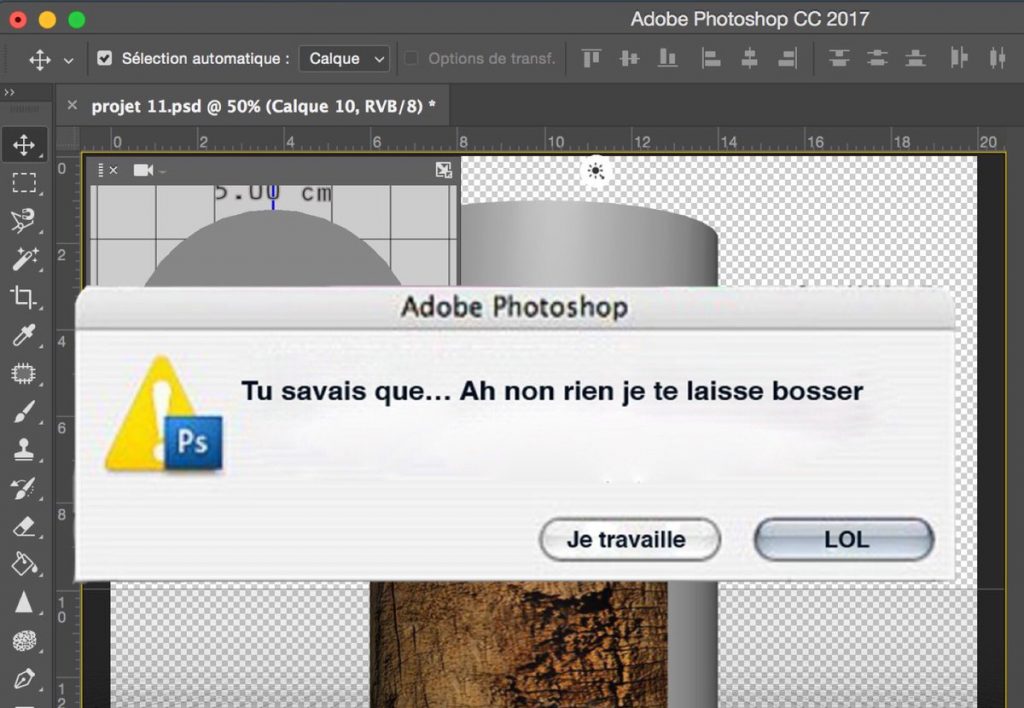1024x708 pixels.
Task: Select the Eyedropper tool
Action: 24,335
